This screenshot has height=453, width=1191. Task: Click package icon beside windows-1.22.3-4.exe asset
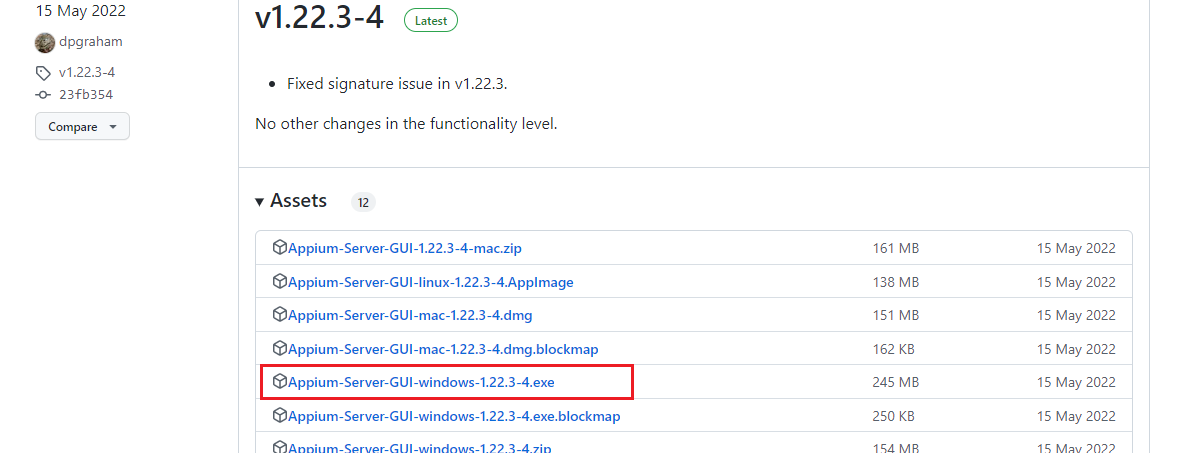tap(280, 382)
